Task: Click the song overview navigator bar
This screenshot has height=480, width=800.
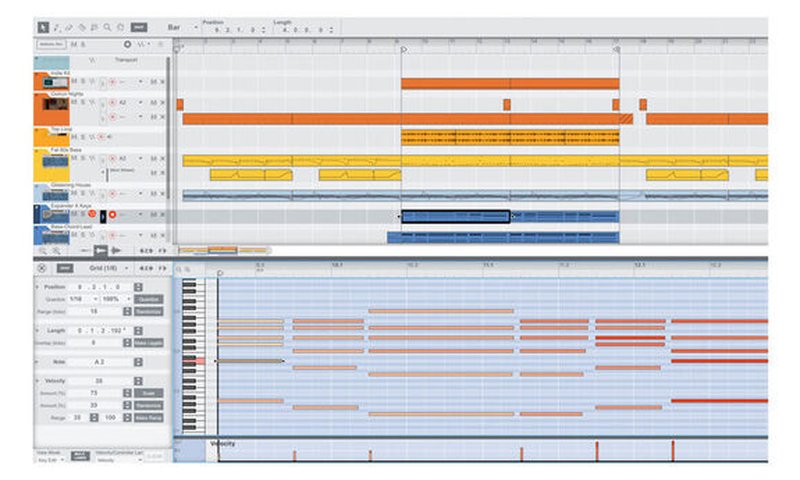Action: (222, 250)
